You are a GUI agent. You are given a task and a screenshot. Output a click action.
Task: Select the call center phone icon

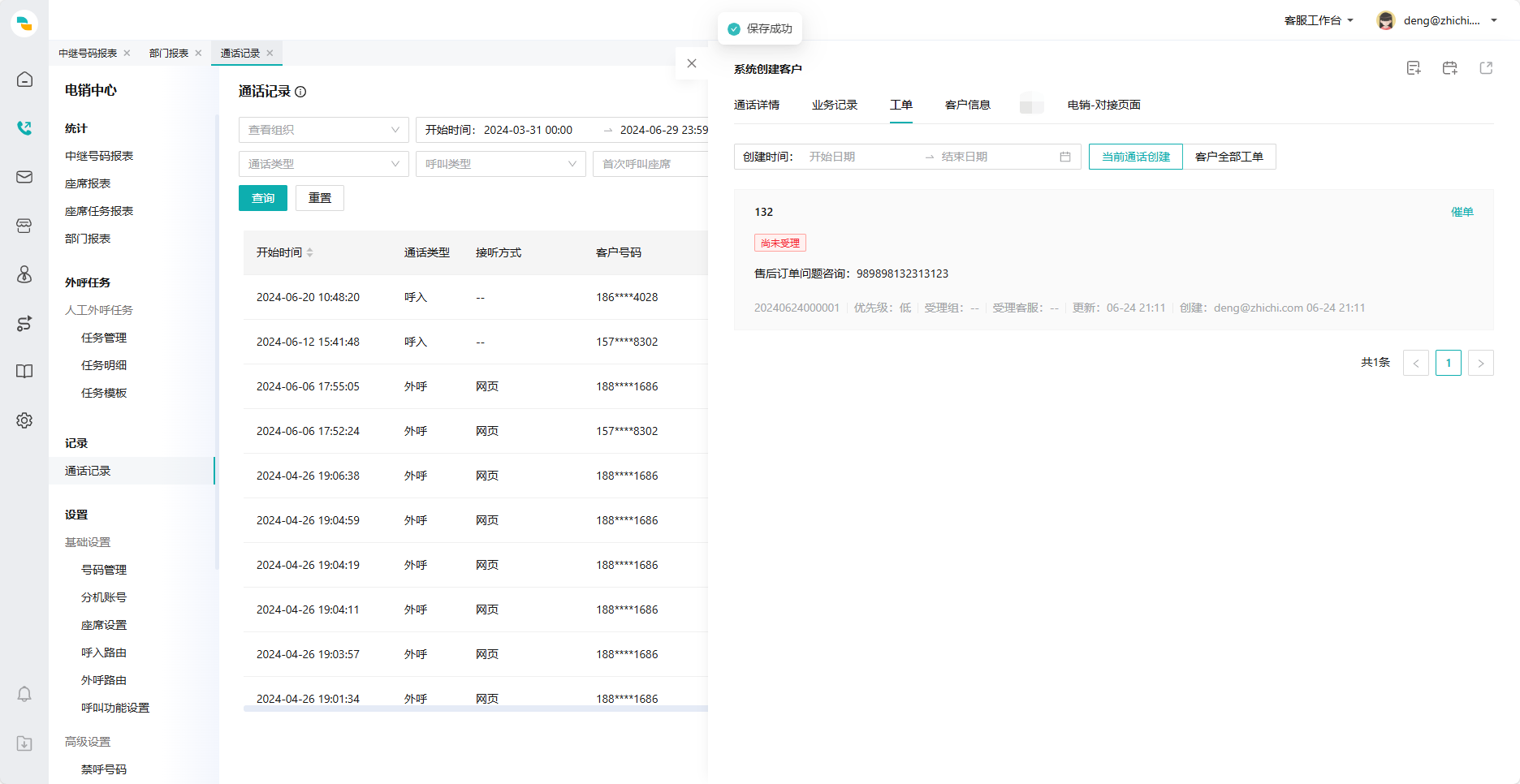click(x=24, y=128)
